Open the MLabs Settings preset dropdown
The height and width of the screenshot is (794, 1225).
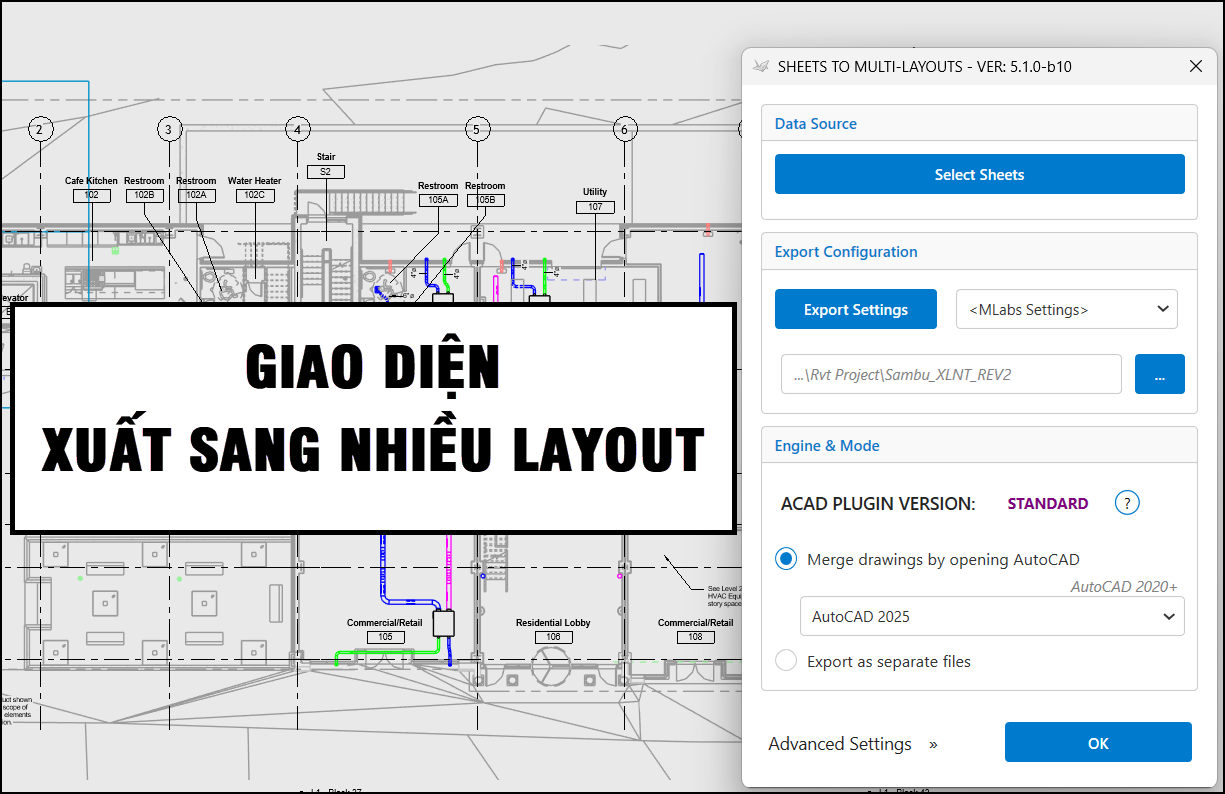click(x=1066, y=309)
